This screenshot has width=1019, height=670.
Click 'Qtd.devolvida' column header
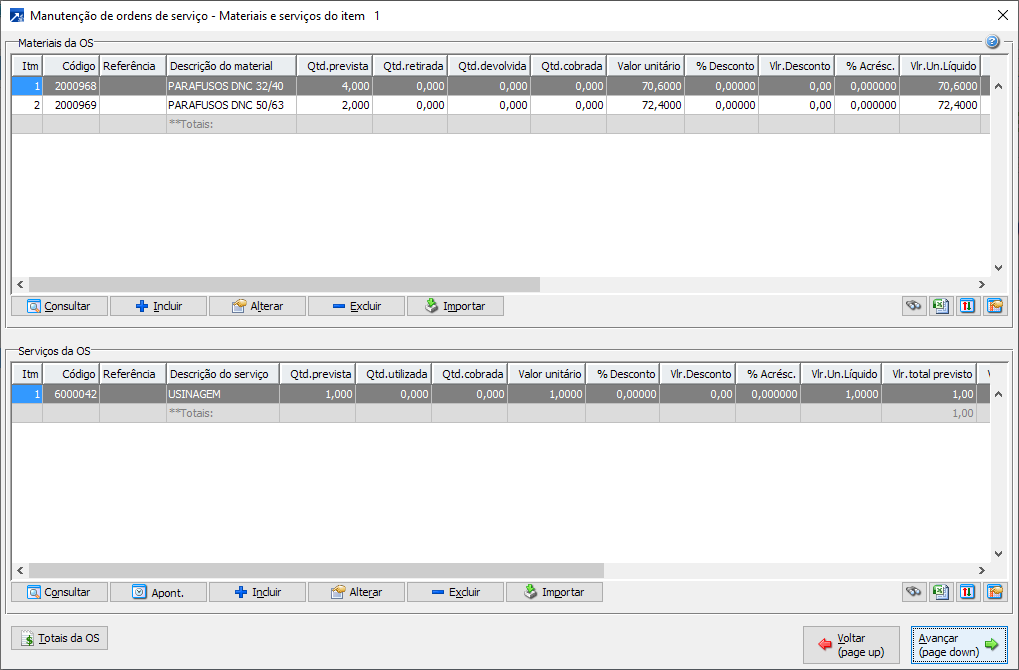[489, 66]
